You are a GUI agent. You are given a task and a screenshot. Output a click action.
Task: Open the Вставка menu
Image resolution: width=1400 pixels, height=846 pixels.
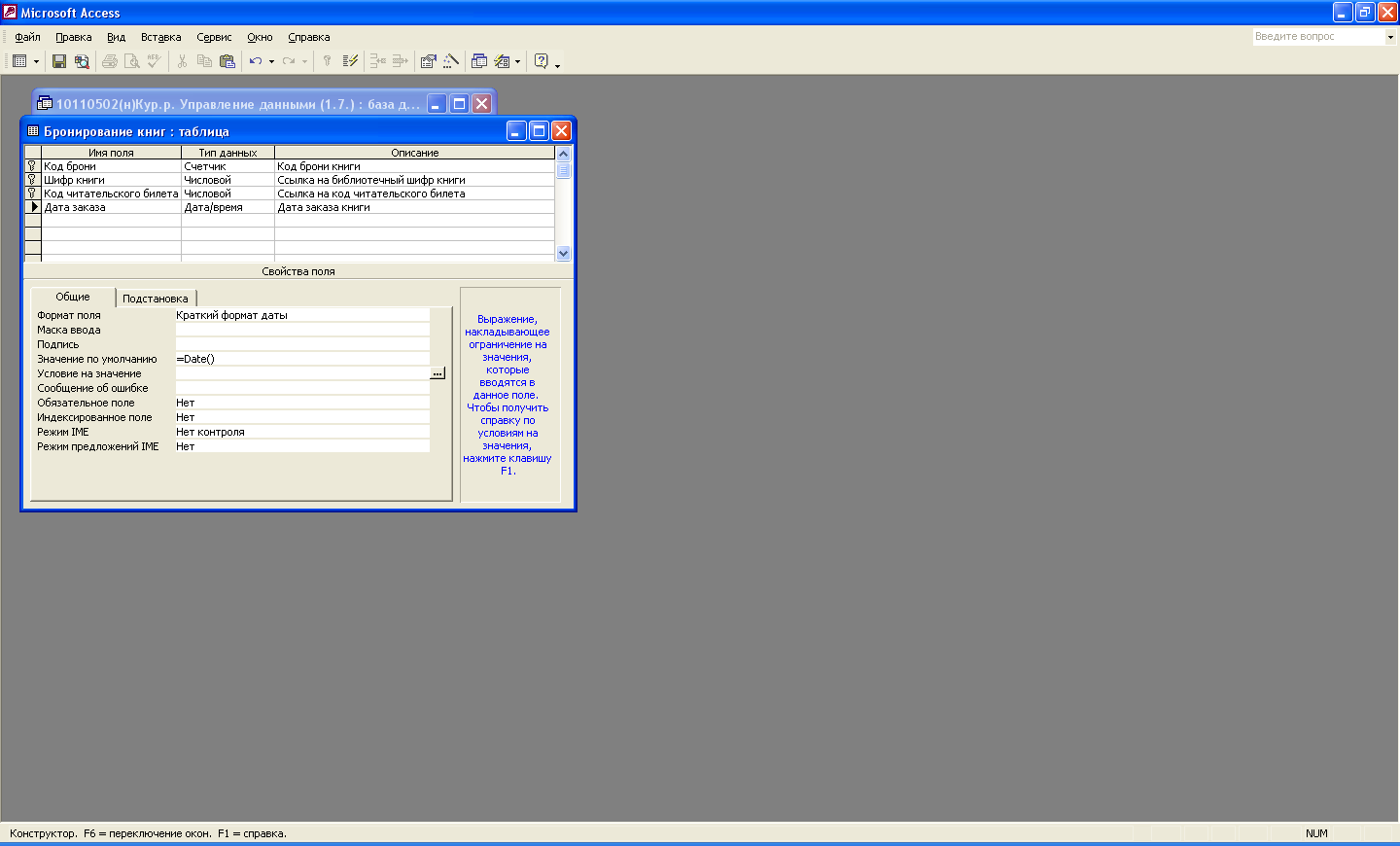tap(160, 37)
